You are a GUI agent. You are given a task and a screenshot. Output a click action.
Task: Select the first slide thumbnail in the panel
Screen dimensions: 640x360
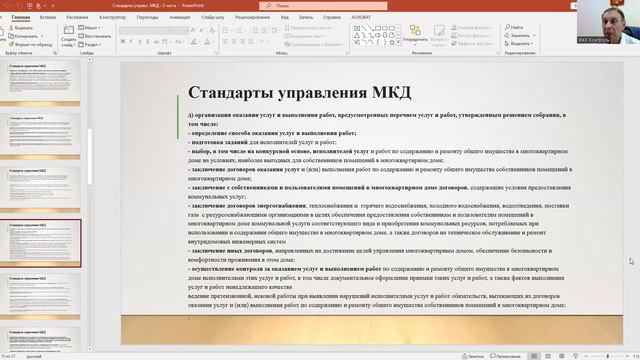pyautogui.click(x=40, y=82)
